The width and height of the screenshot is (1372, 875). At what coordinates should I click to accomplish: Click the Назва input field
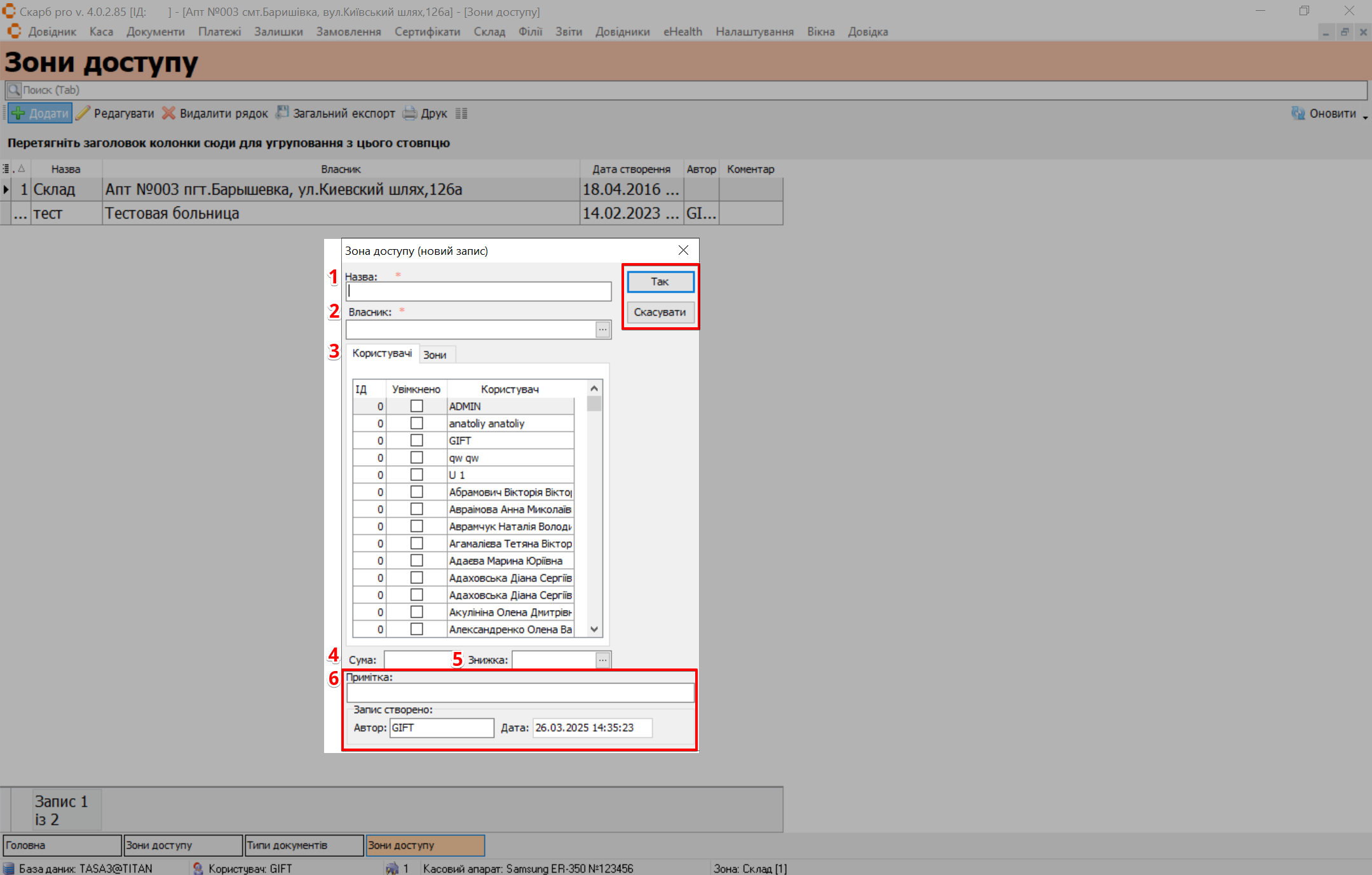pos(478,292)
